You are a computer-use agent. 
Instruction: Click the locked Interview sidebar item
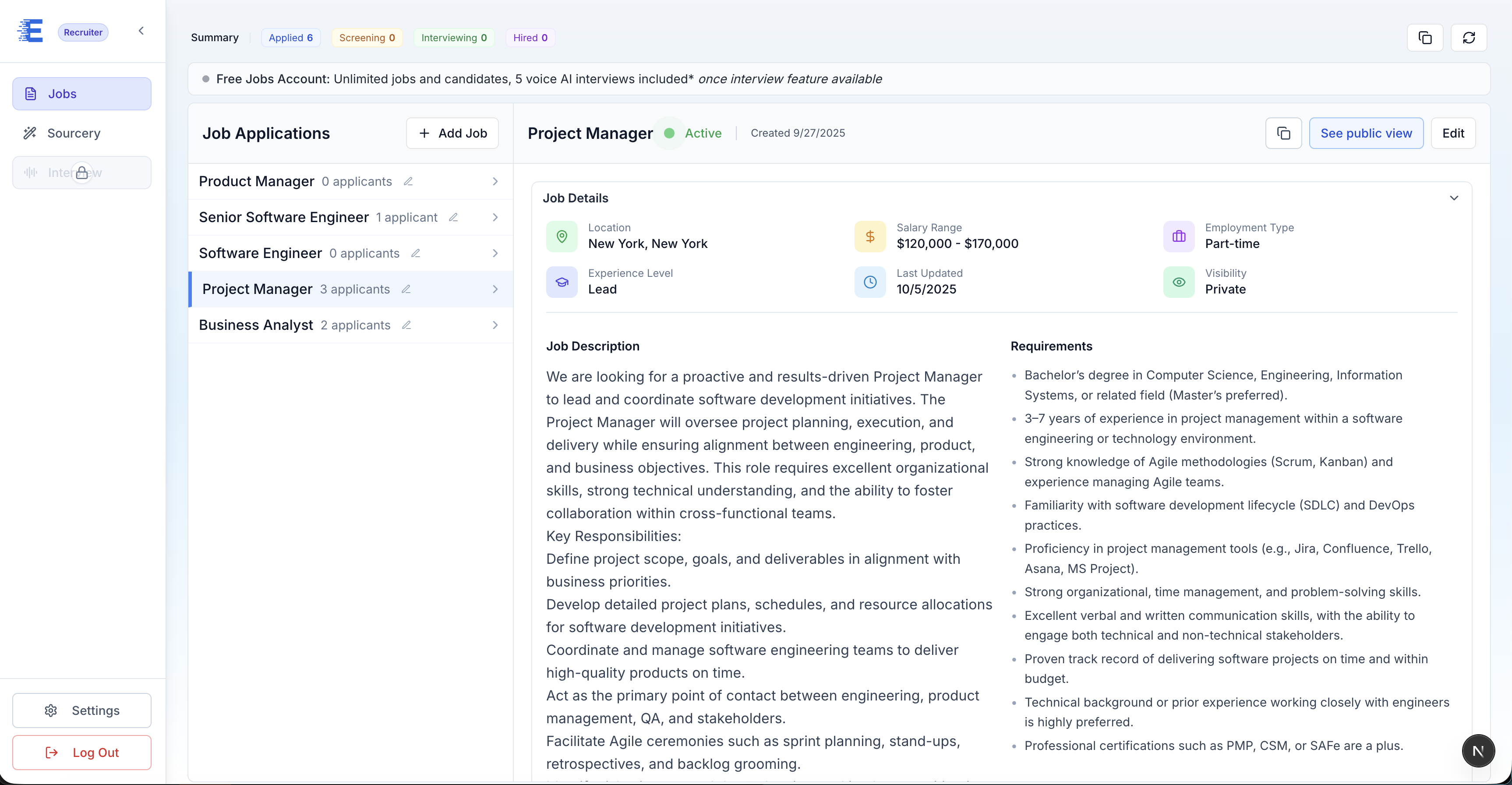click(x=81, y=173)
